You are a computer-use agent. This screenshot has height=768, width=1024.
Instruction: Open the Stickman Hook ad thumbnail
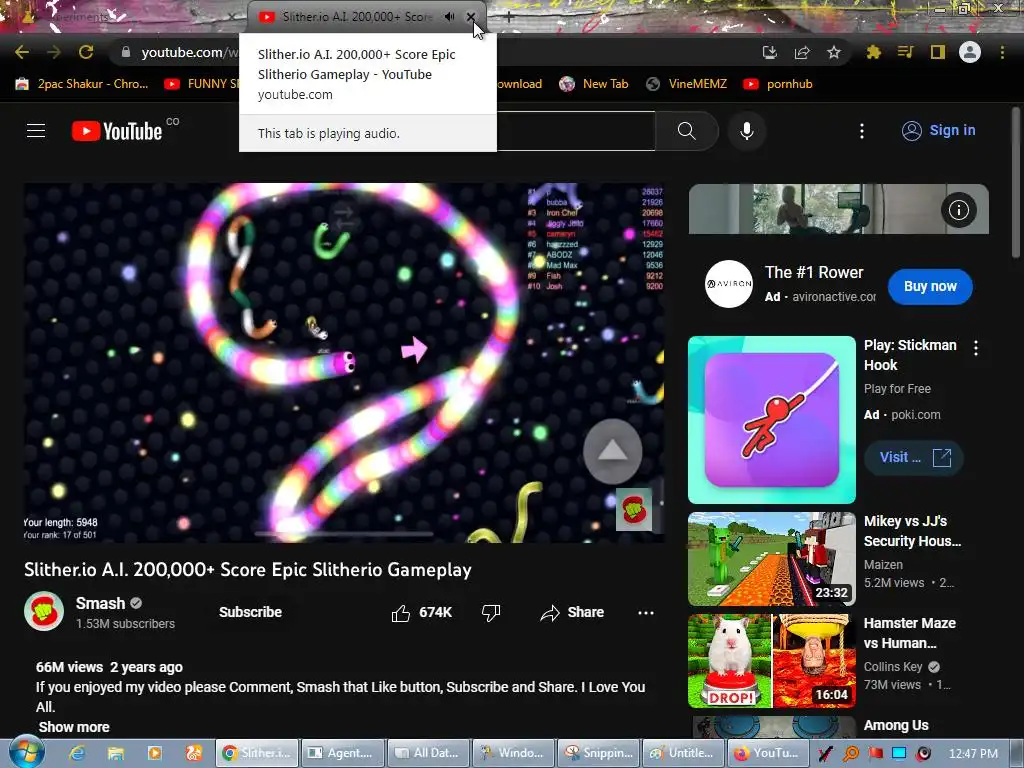(x=772, y=420)
